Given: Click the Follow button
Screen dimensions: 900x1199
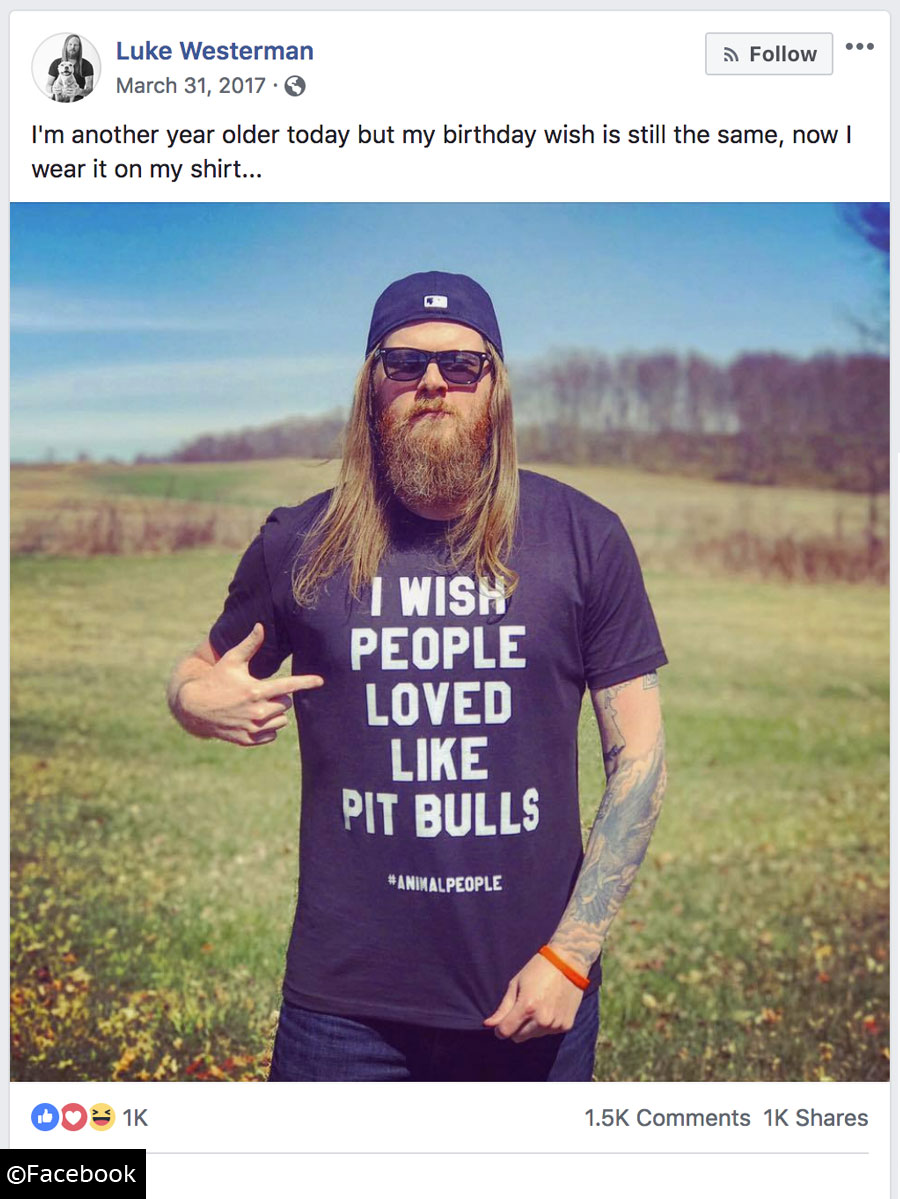Looking at the screenshot, I should [768, 54].
